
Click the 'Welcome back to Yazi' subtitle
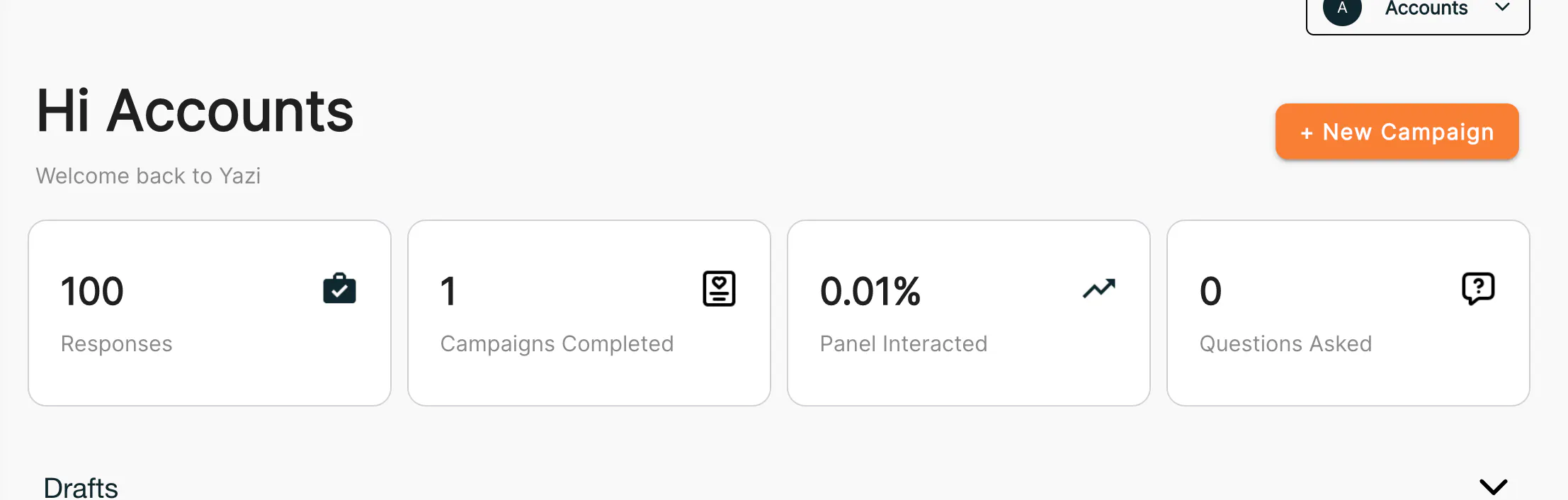pos(148,176)
